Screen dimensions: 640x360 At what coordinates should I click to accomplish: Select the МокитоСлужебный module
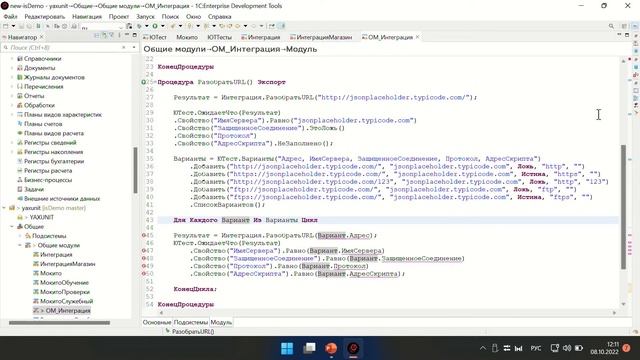coord(66,301)
